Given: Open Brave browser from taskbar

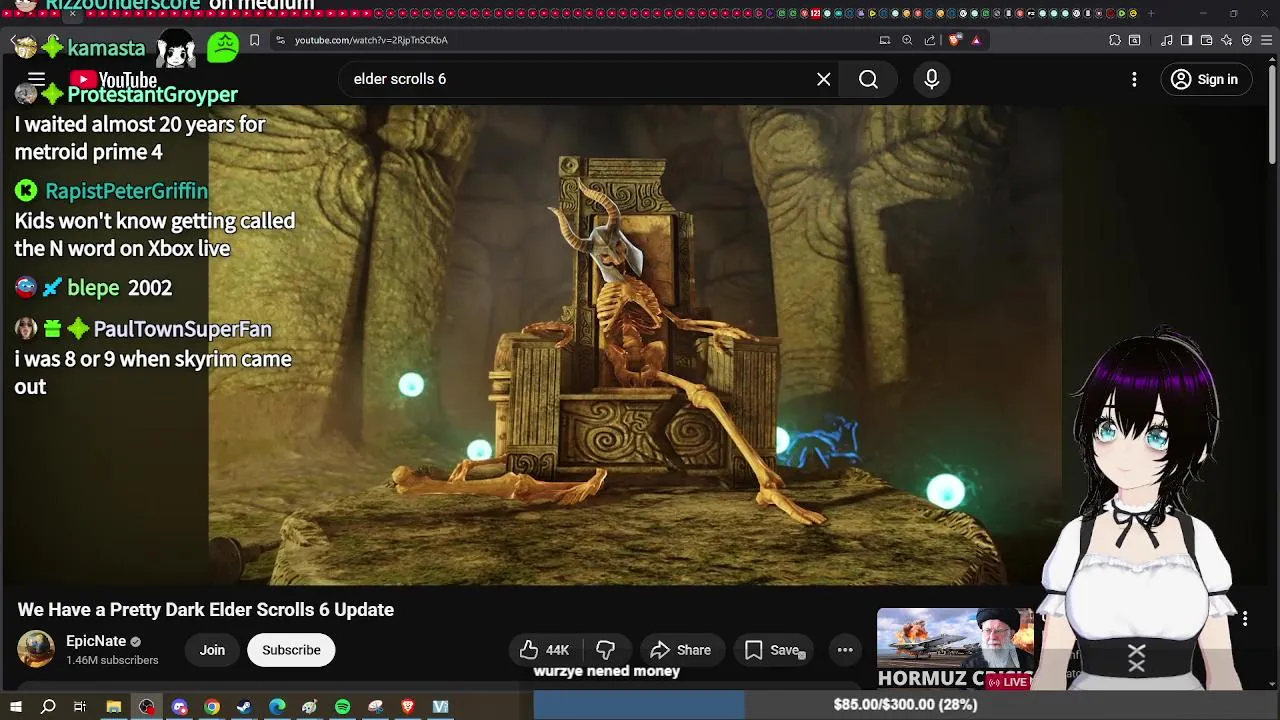Looking at the screenshot, I should point(408,707).
